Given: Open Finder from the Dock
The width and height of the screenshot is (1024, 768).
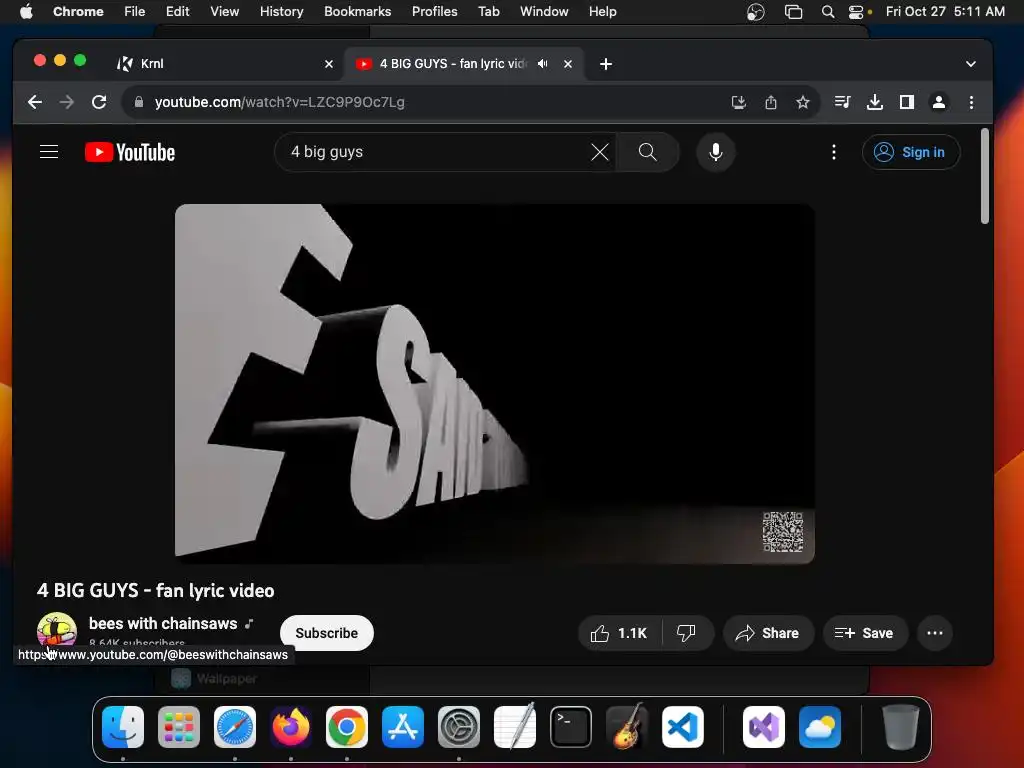Looking at the screenshot, I should (x=123, y=727).
